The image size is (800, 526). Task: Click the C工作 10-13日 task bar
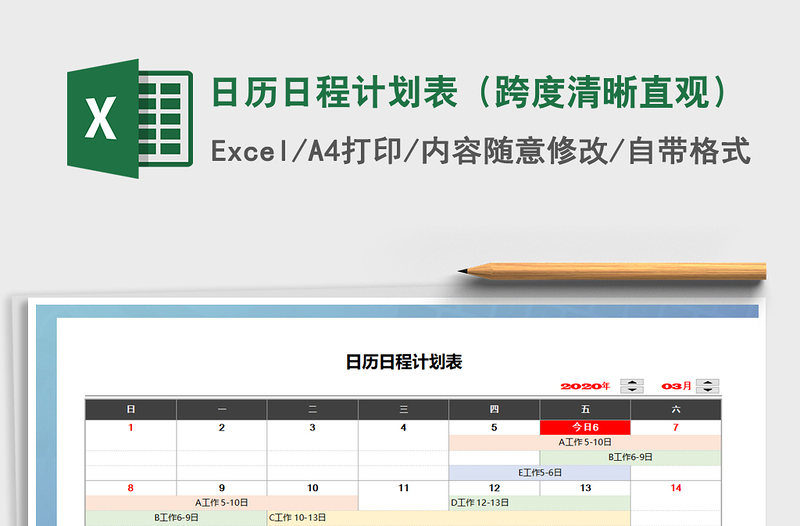[449, 518]
